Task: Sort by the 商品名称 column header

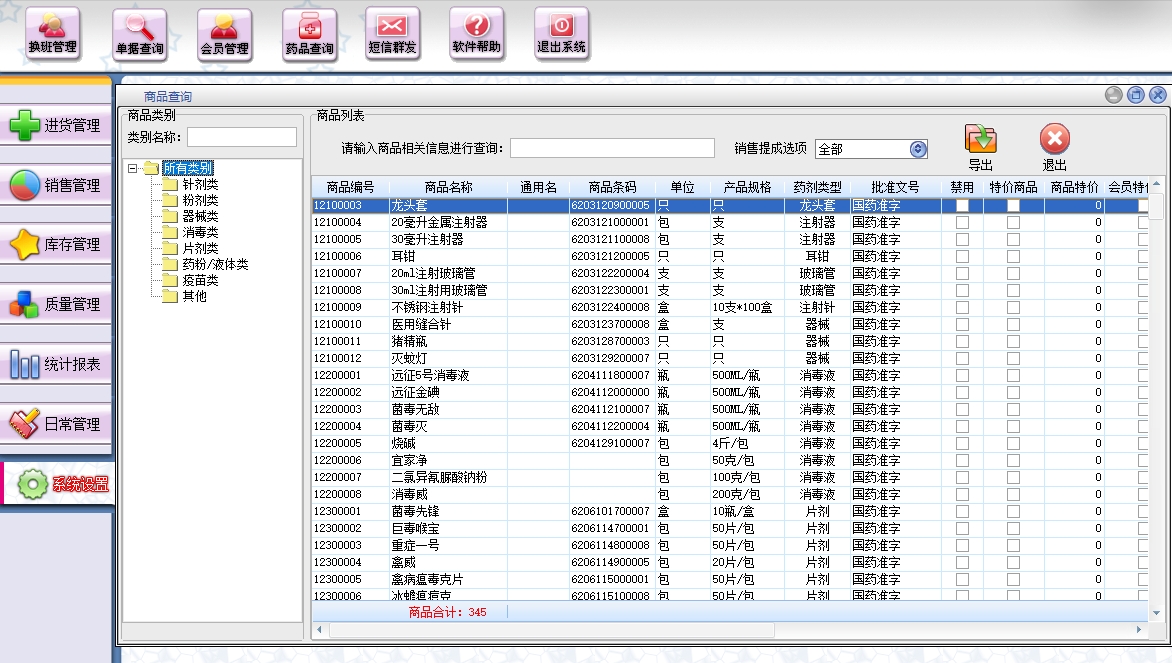Action: point(448,187)
